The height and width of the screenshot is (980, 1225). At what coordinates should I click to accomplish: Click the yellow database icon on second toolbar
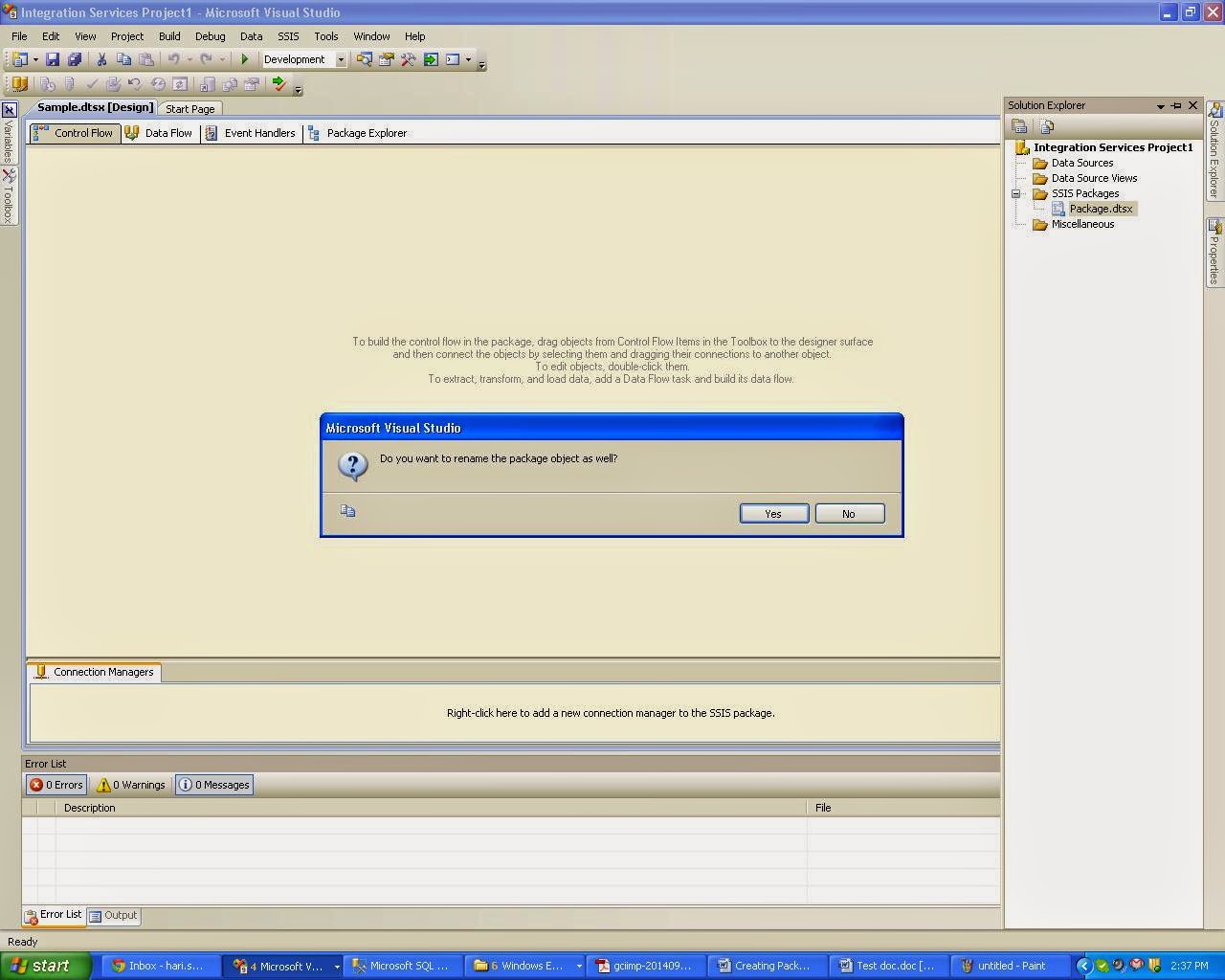19,84
